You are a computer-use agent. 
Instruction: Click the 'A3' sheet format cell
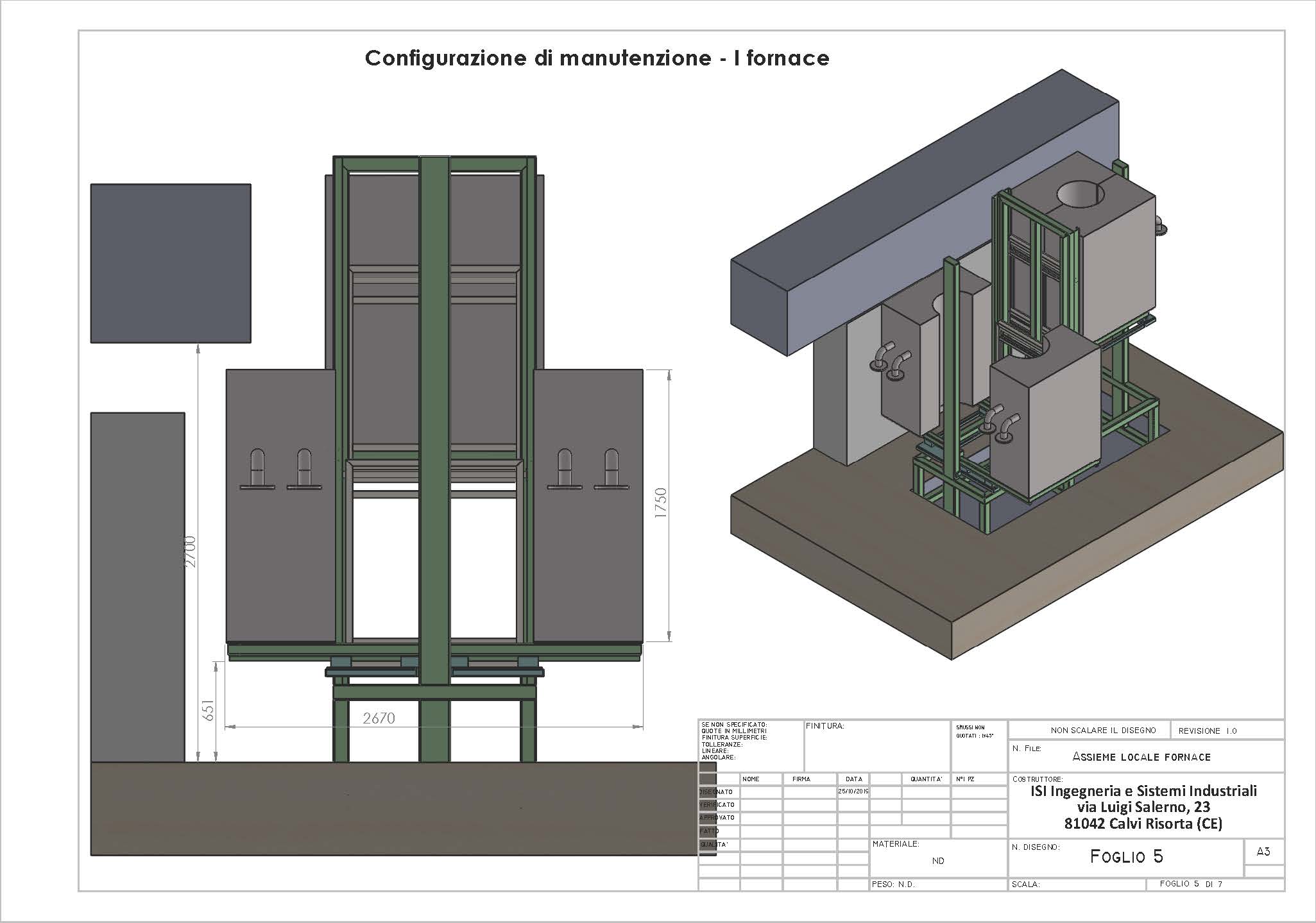1263,852
